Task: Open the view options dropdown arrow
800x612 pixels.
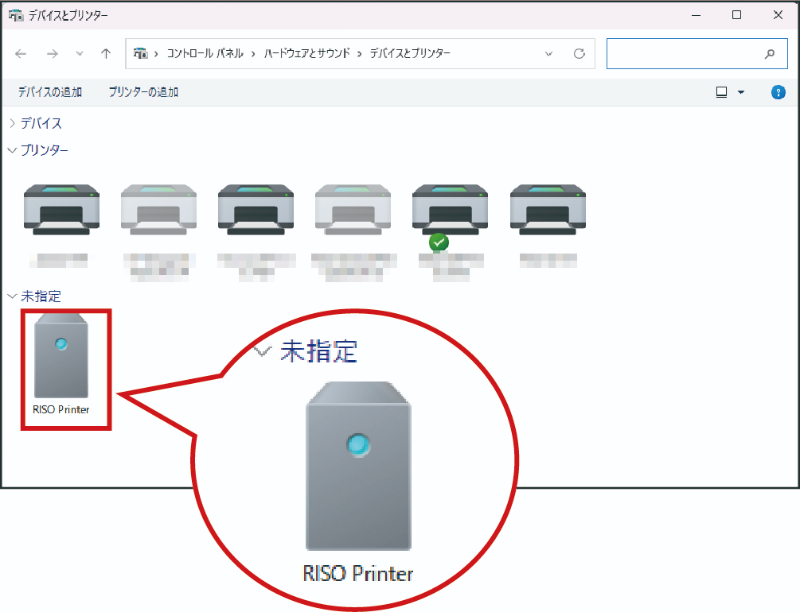Action: point(741,92)
